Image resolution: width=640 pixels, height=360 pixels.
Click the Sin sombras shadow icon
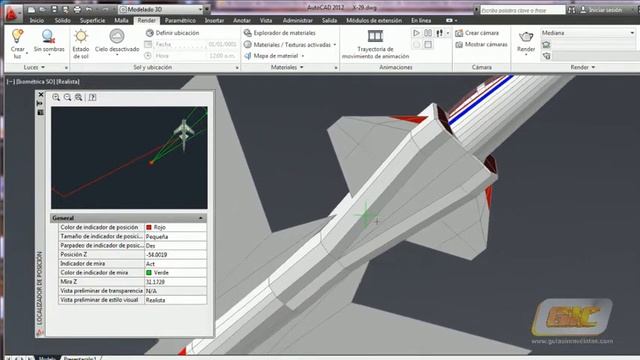click(49, 36)
